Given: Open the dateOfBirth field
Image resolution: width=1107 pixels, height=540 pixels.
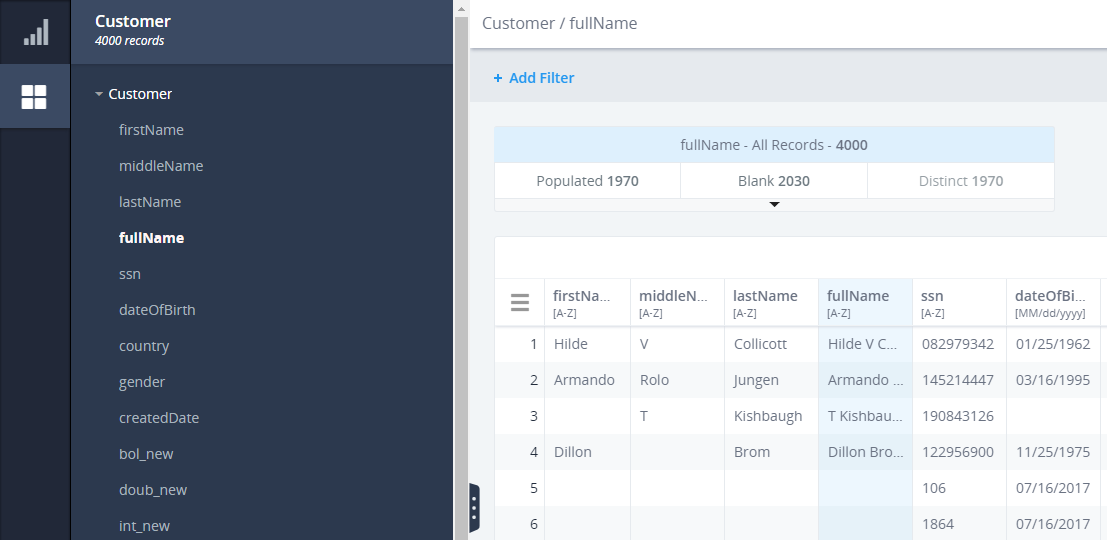Looking at the screenshot, I should [157, 310].
